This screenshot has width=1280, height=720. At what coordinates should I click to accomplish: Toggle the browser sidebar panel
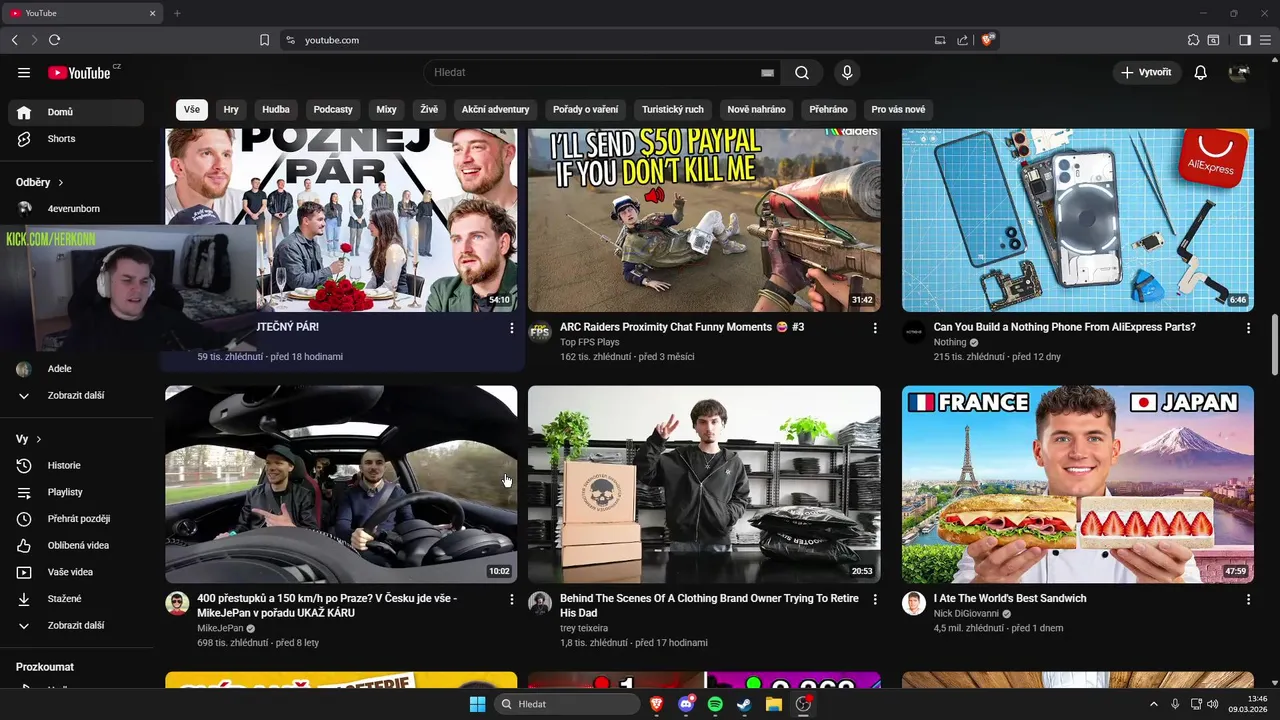1245,40
